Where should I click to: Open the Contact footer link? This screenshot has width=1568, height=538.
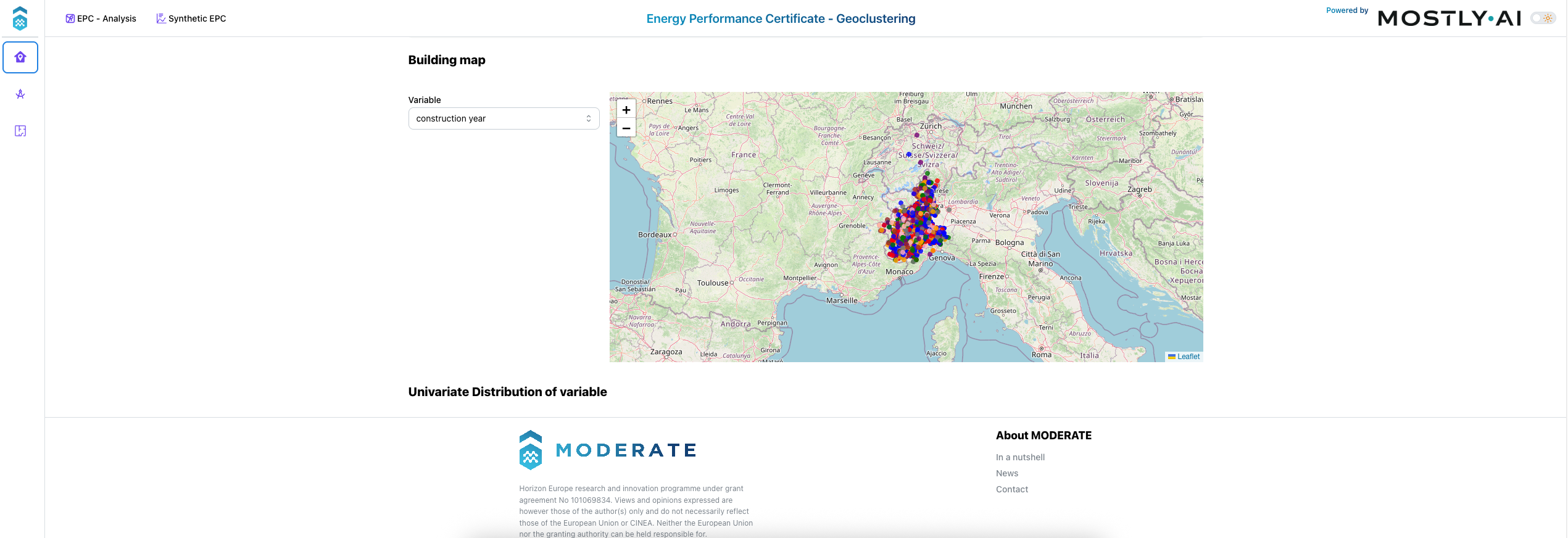tap(1012, 489)
